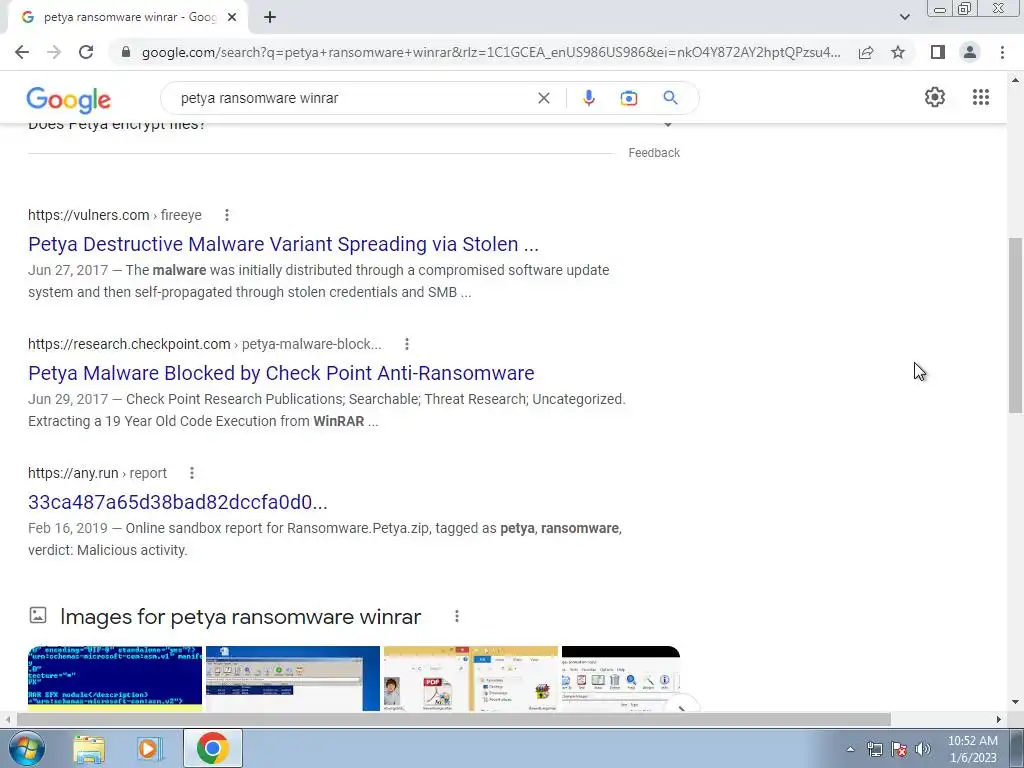Open Petya Destructive Malware Variant link
The width and height of the screenshot is (1024, 768).
click(x=283, y=244)
